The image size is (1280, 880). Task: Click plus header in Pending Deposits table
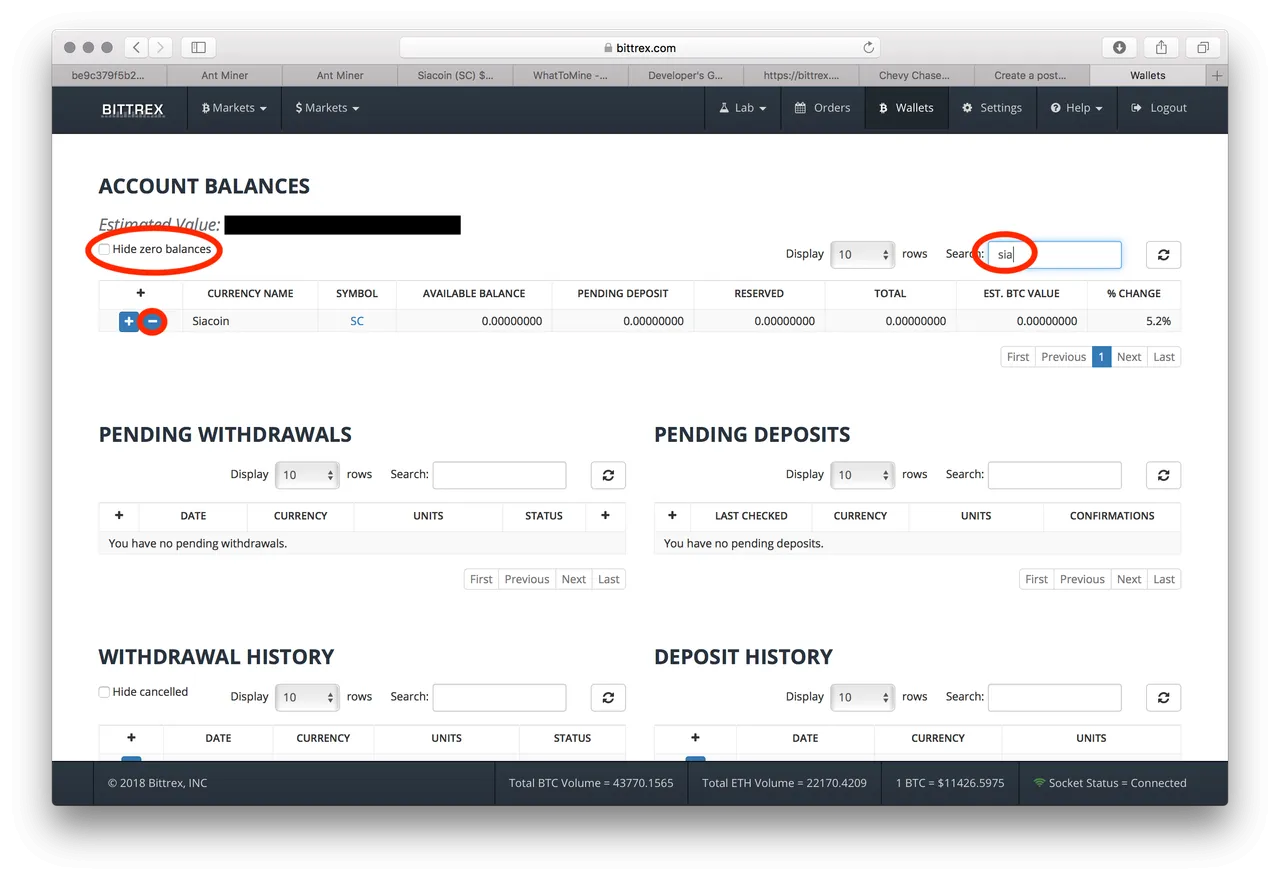[x=673, y=516]
